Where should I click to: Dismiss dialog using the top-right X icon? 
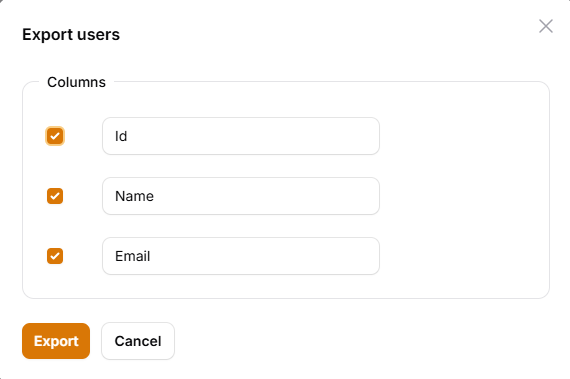pyautogui.click(x=546, y=26)
